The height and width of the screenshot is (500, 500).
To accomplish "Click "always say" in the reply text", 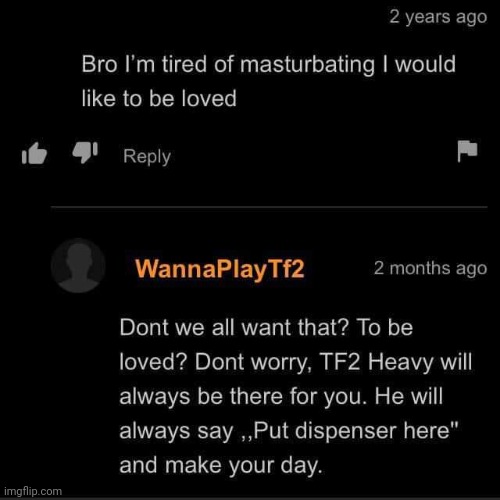I will 176,431.
